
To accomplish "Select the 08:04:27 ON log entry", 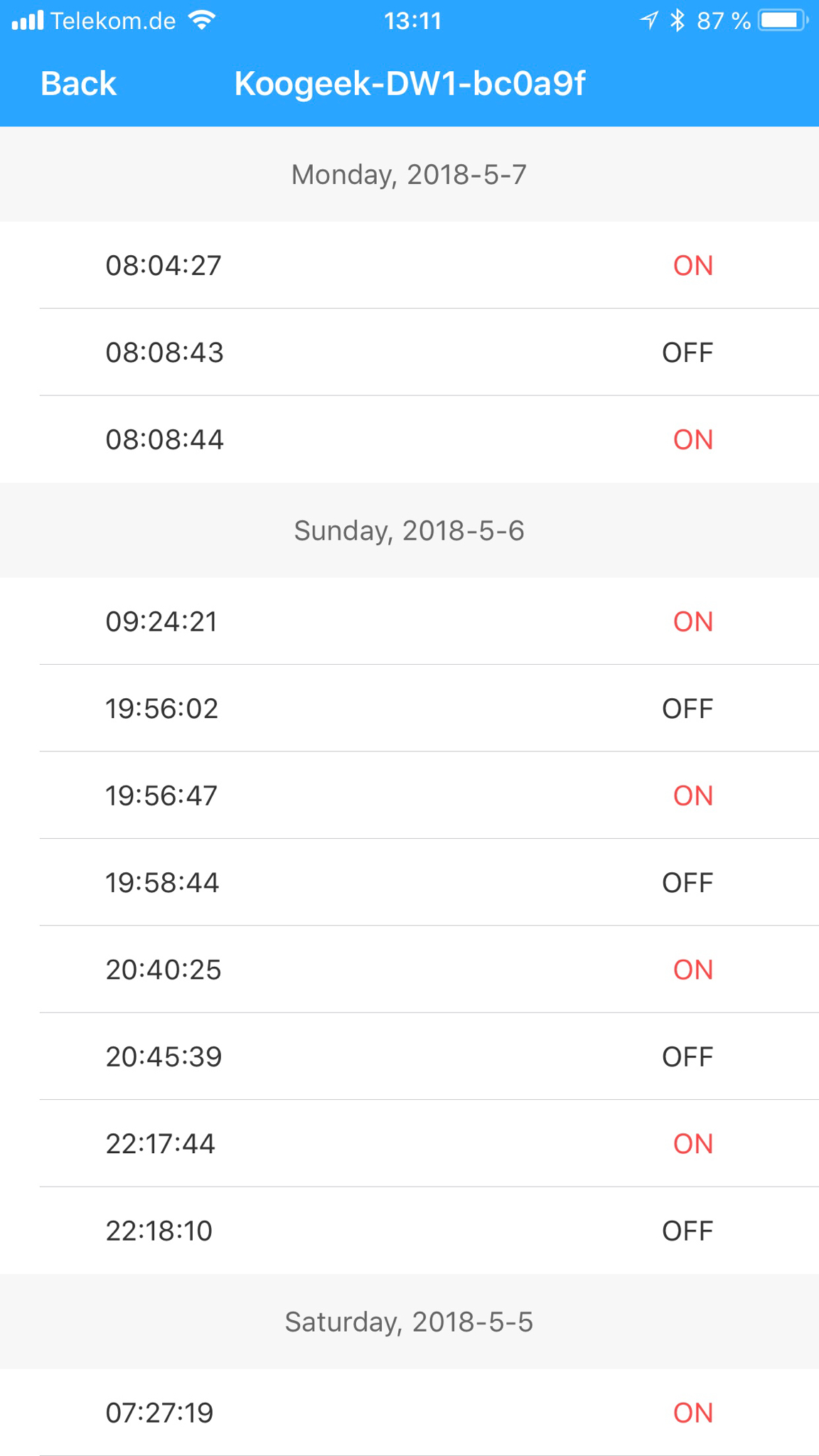I will tap(409, 265).
